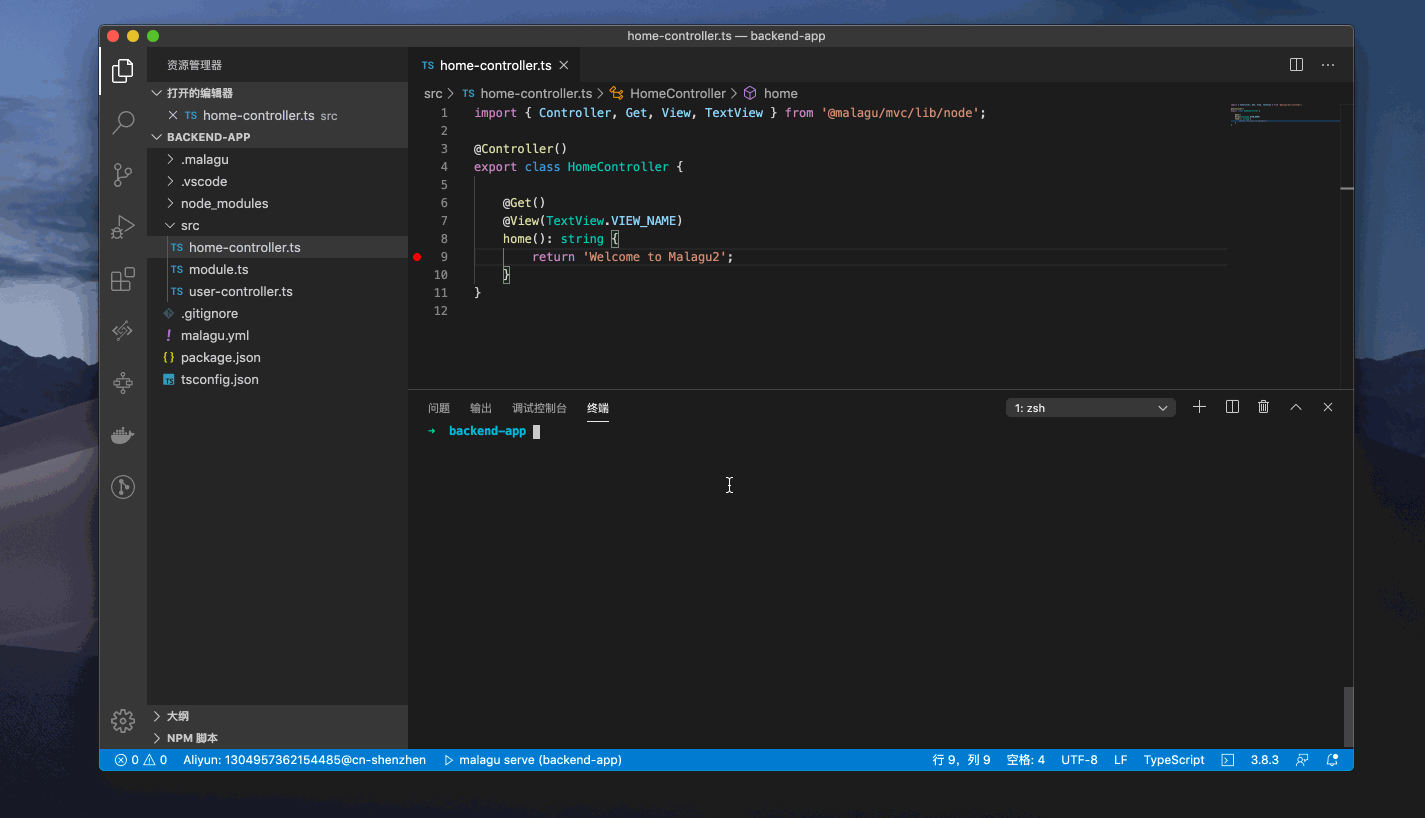Open the Search view in activity bar

123,123
